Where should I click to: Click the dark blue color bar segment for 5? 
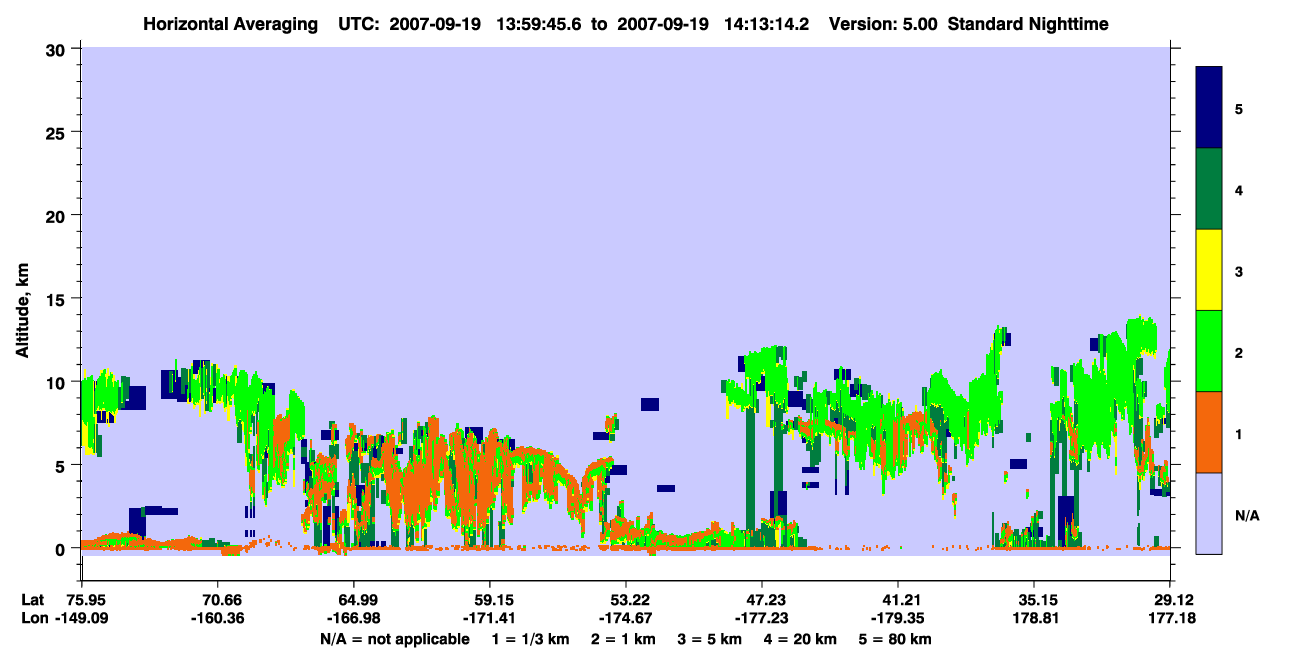(1209, 108)
